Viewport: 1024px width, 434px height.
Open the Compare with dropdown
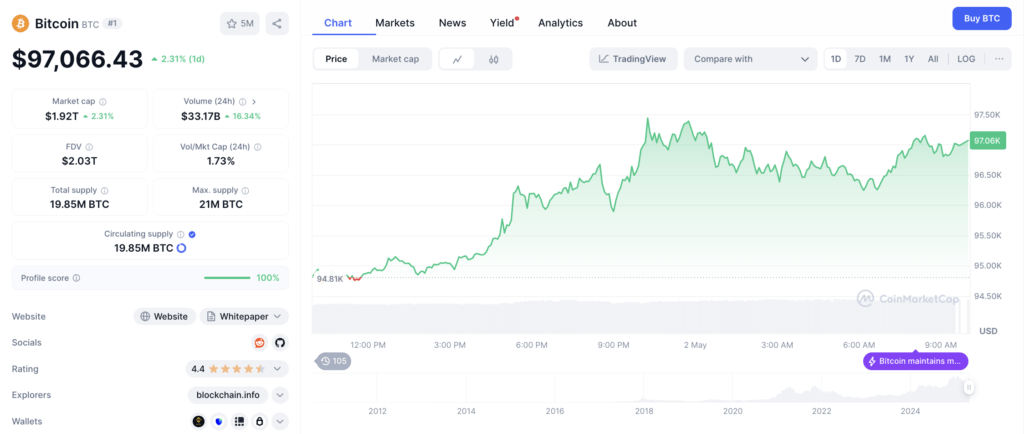750,59
